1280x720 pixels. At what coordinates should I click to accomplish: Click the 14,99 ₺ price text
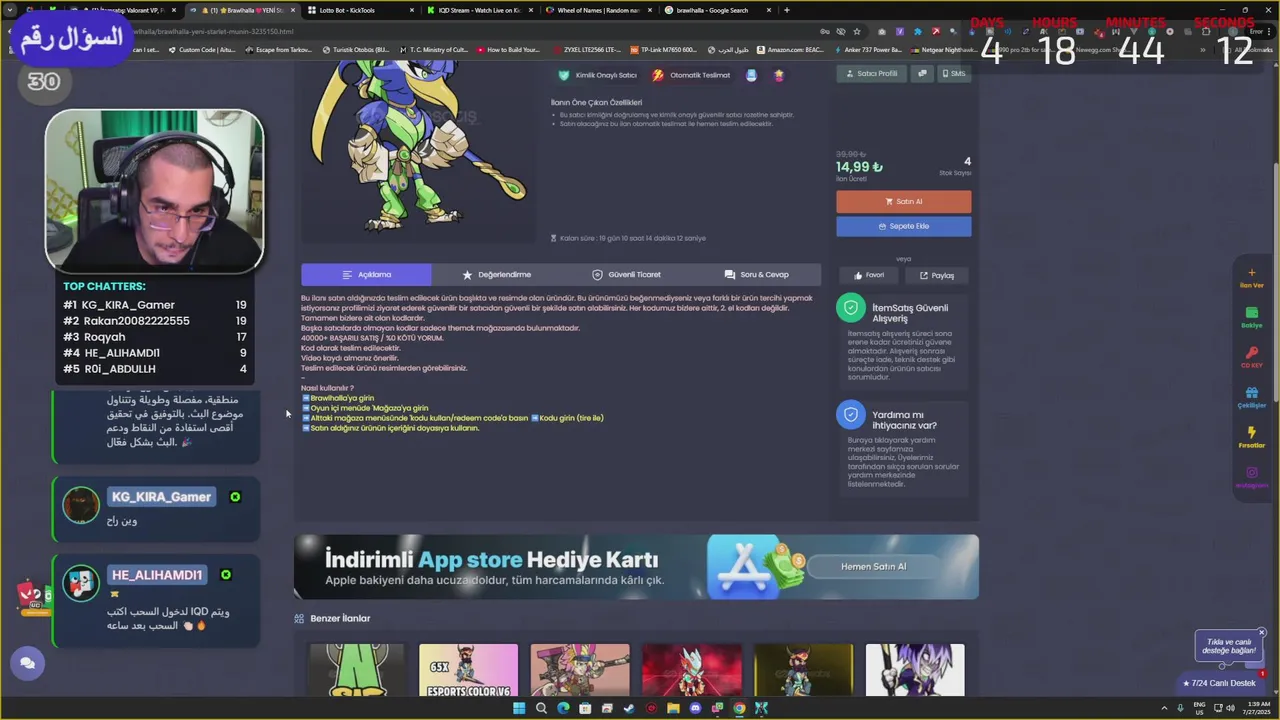859,167
